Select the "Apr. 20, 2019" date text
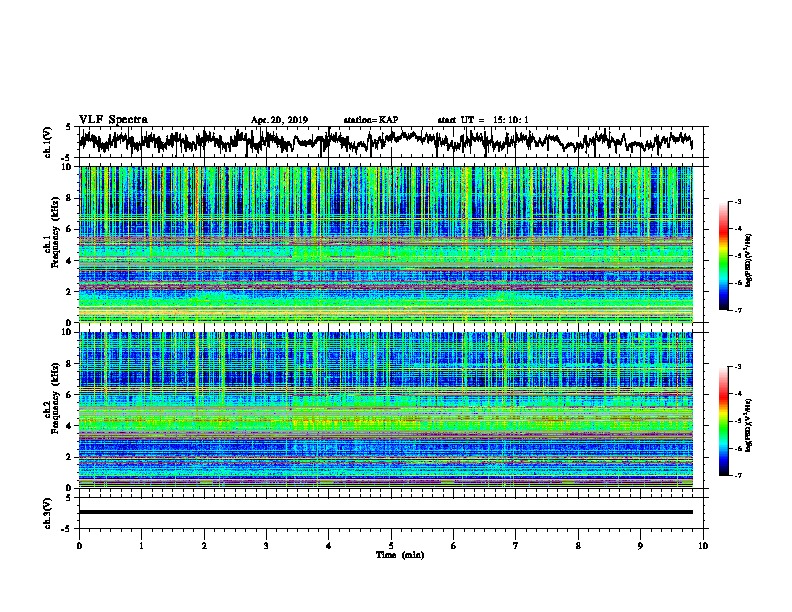Viewport: 792px width, 612px height. 279,120
